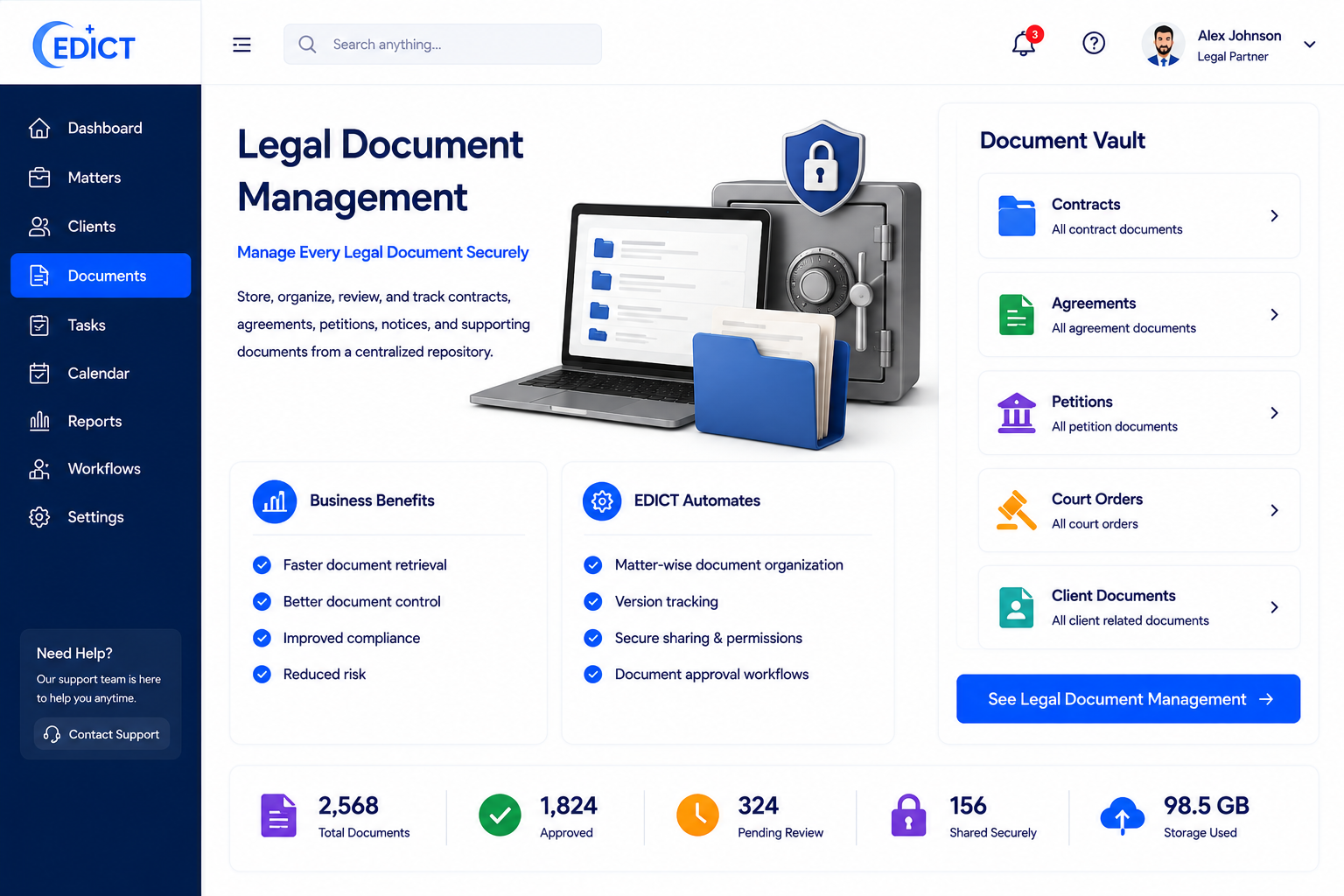Click the Reports bar chart icon

click(39, 421)
